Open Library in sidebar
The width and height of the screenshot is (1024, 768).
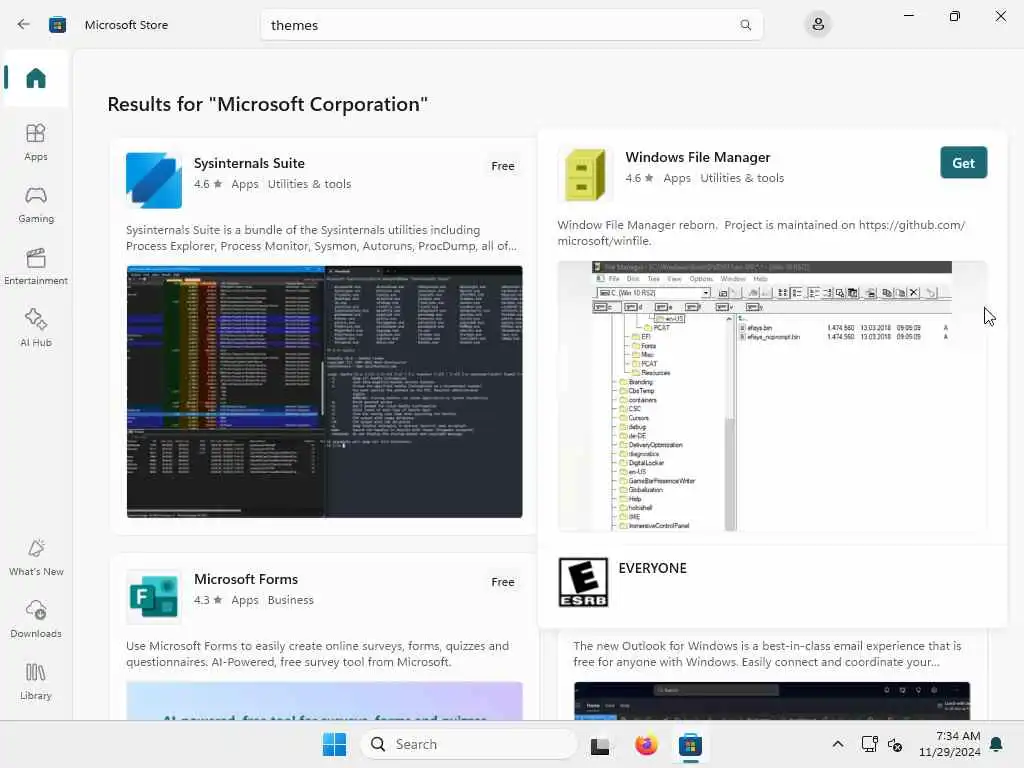36,682
